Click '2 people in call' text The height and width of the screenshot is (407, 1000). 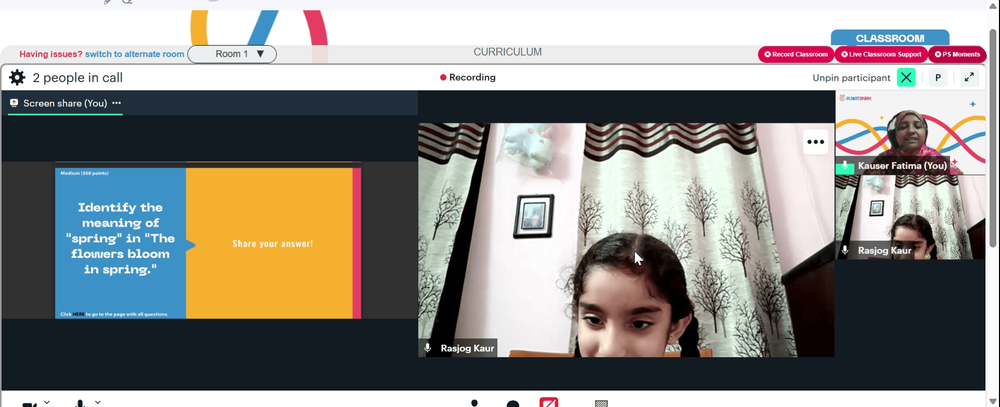[x=78, y=78]
